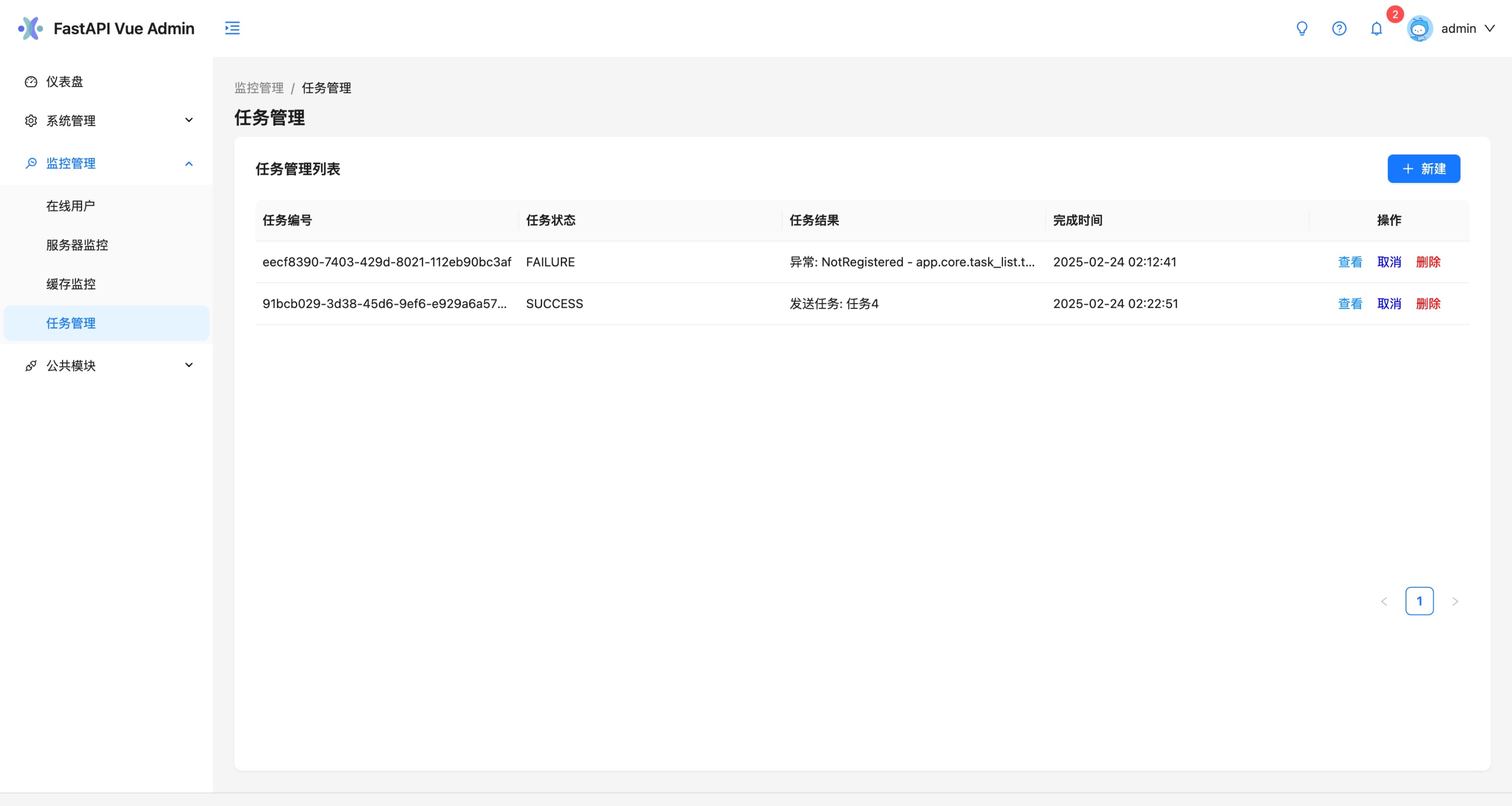This screenshot has width=1512, height=806.
Task: Click the 新建 button
Action: point(1423,169)
